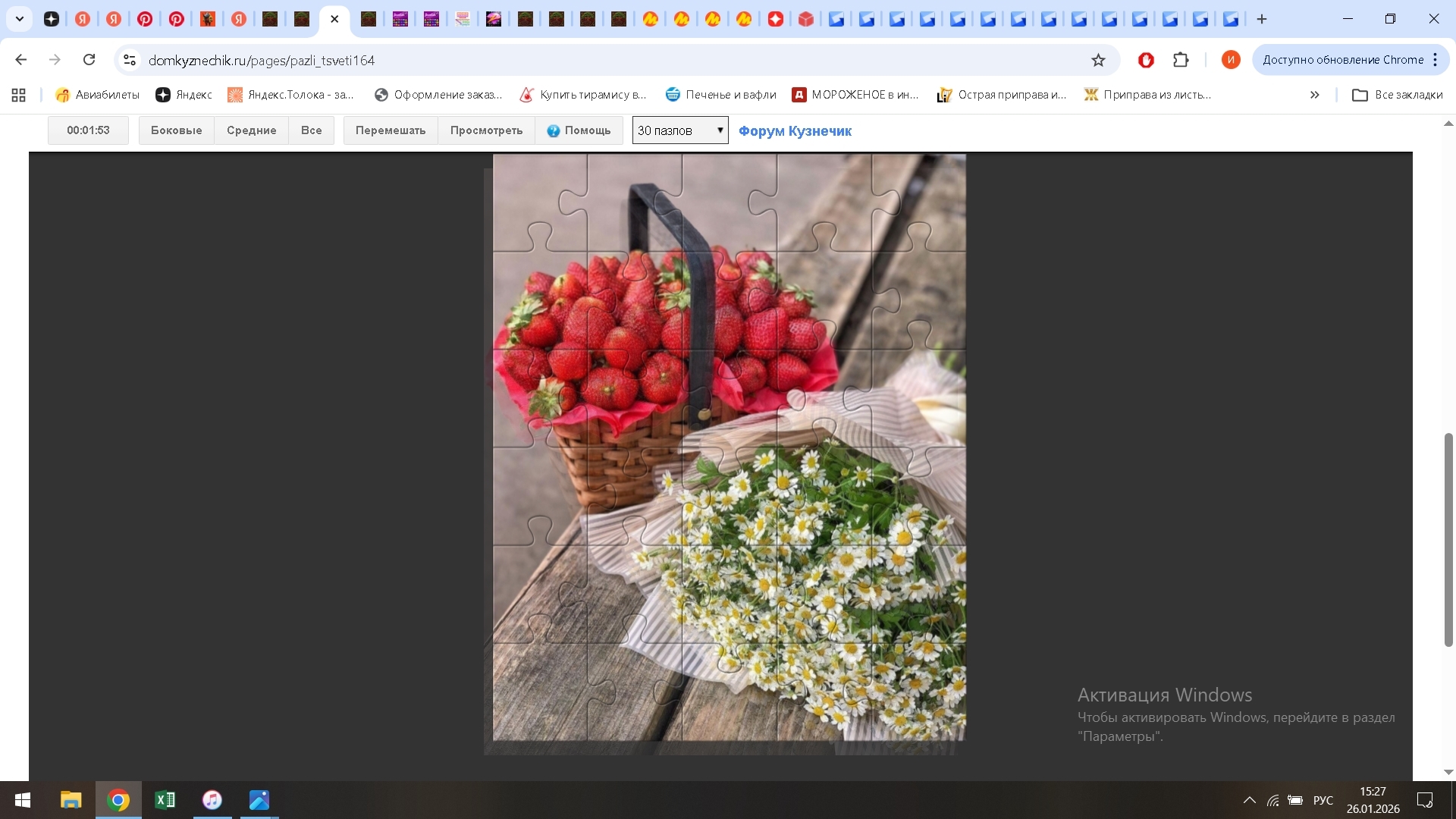Image resolution: width=1456 pixels, height=819 pixels.
Task: Show Средние middle pieces
Action: coord(251,130)
